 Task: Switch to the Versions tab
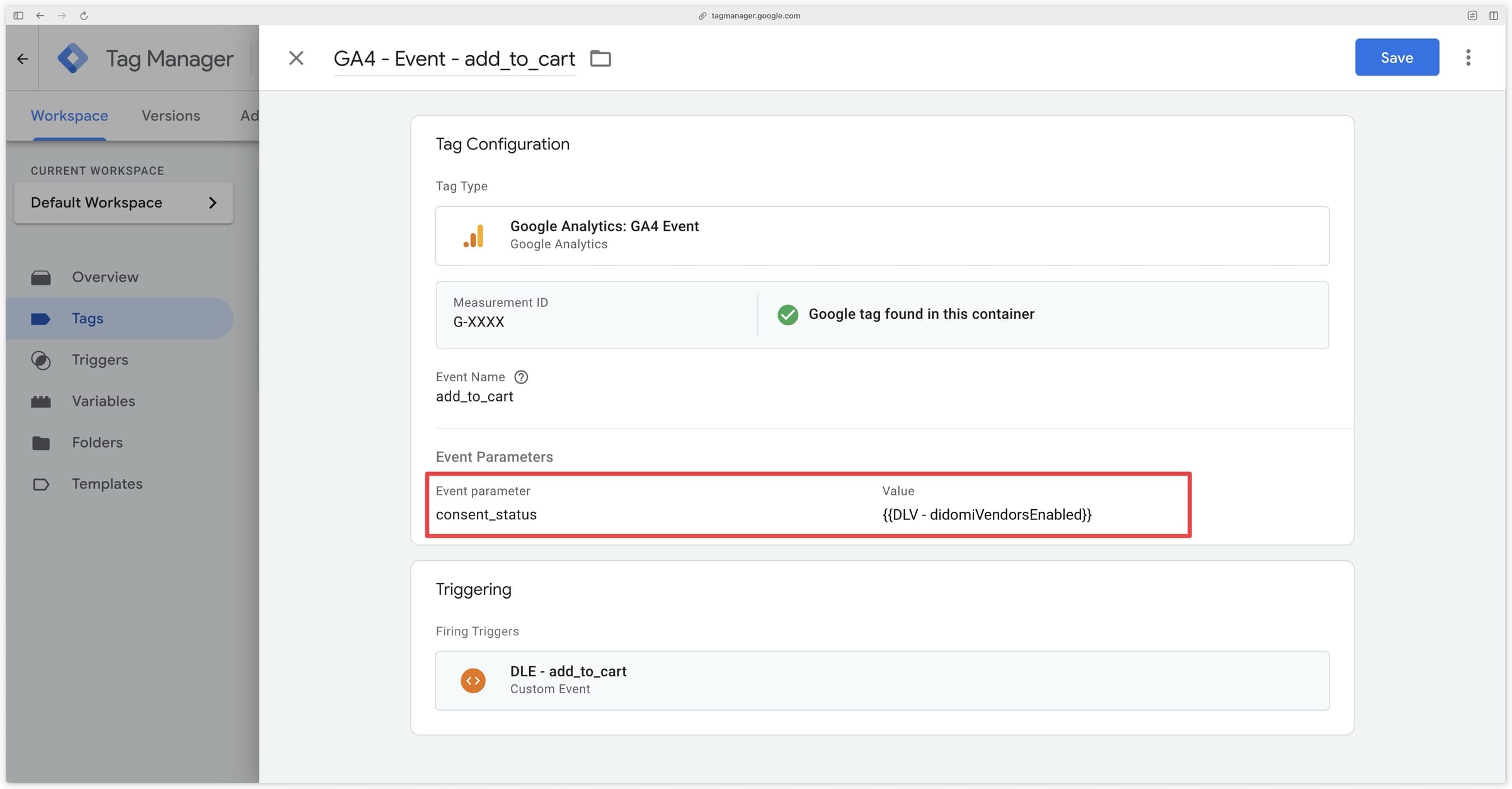171,116
